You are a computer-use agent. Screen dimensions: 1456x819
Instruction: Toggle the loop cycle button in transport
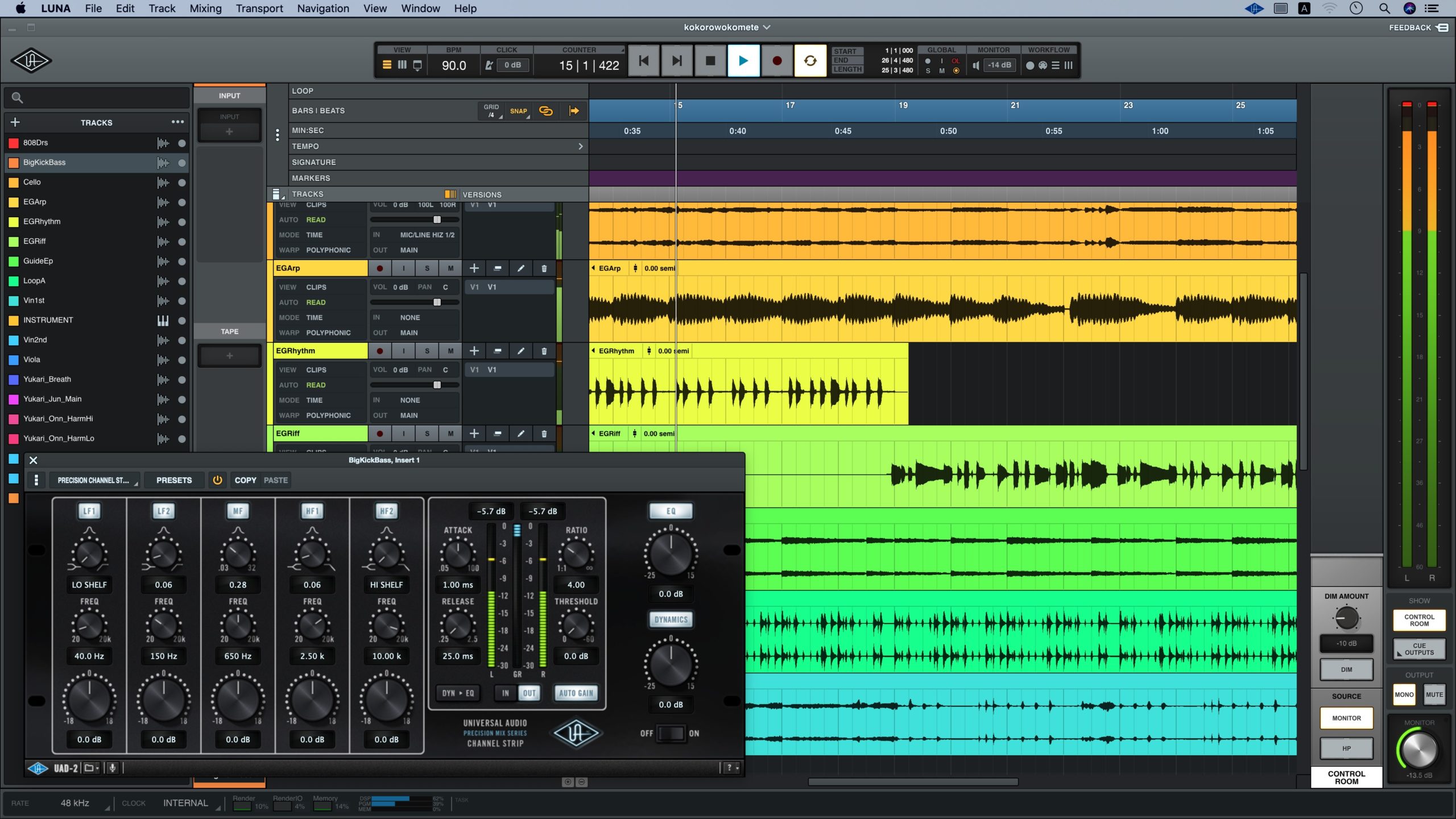[x=810, y=61]
